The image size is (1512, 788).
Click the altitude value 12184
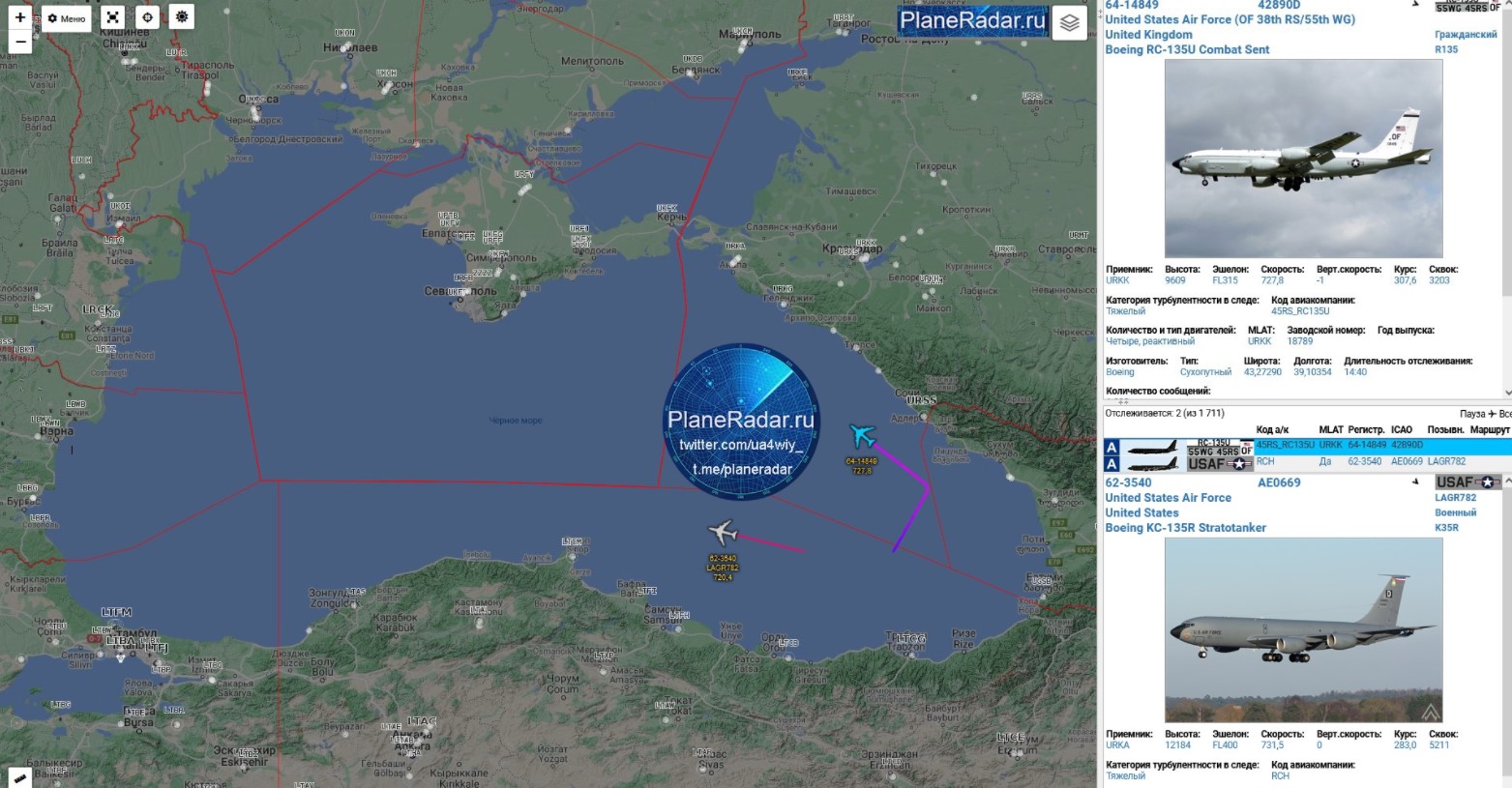pyautogui.click(x=1178, y=744)
